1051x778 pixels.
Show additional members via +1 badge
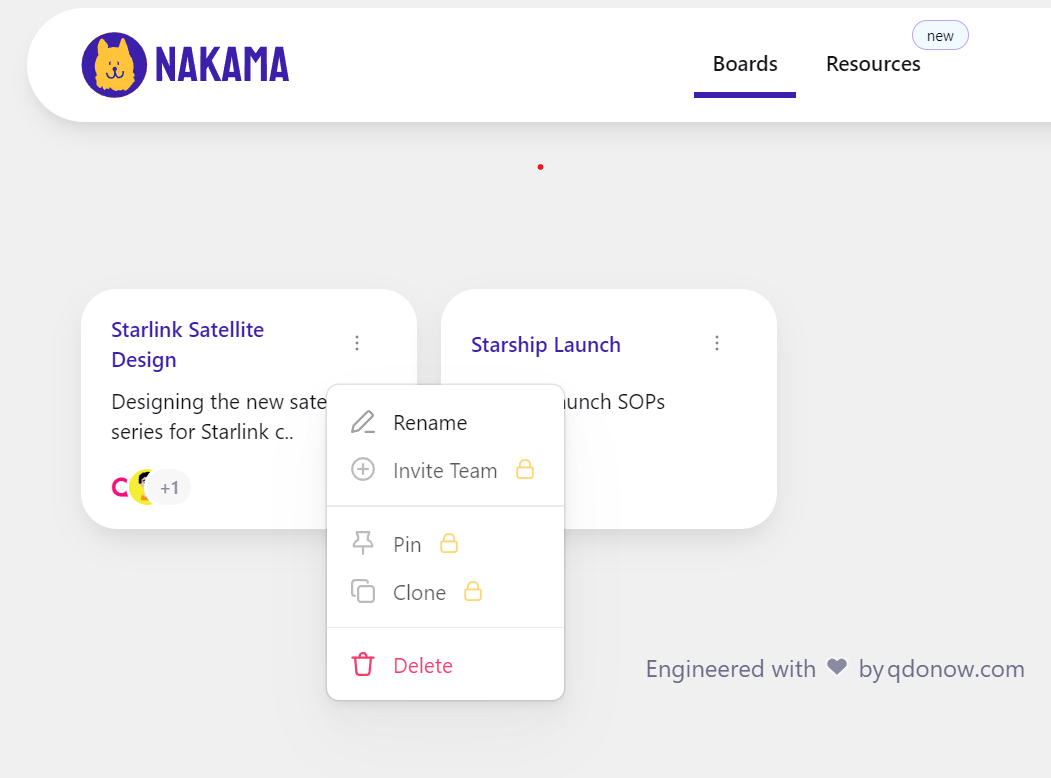pyautogui.click(x=169, y=487)
